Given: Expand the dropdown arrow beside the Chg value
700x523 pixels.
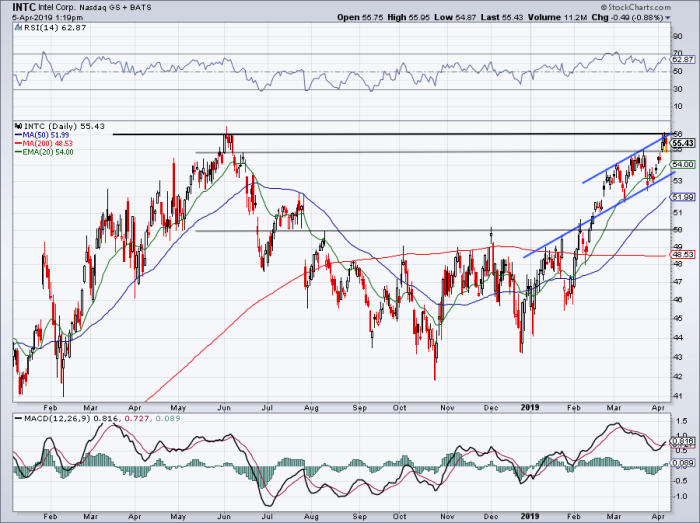Looking at the screenshot, I should tap(667, 18).
